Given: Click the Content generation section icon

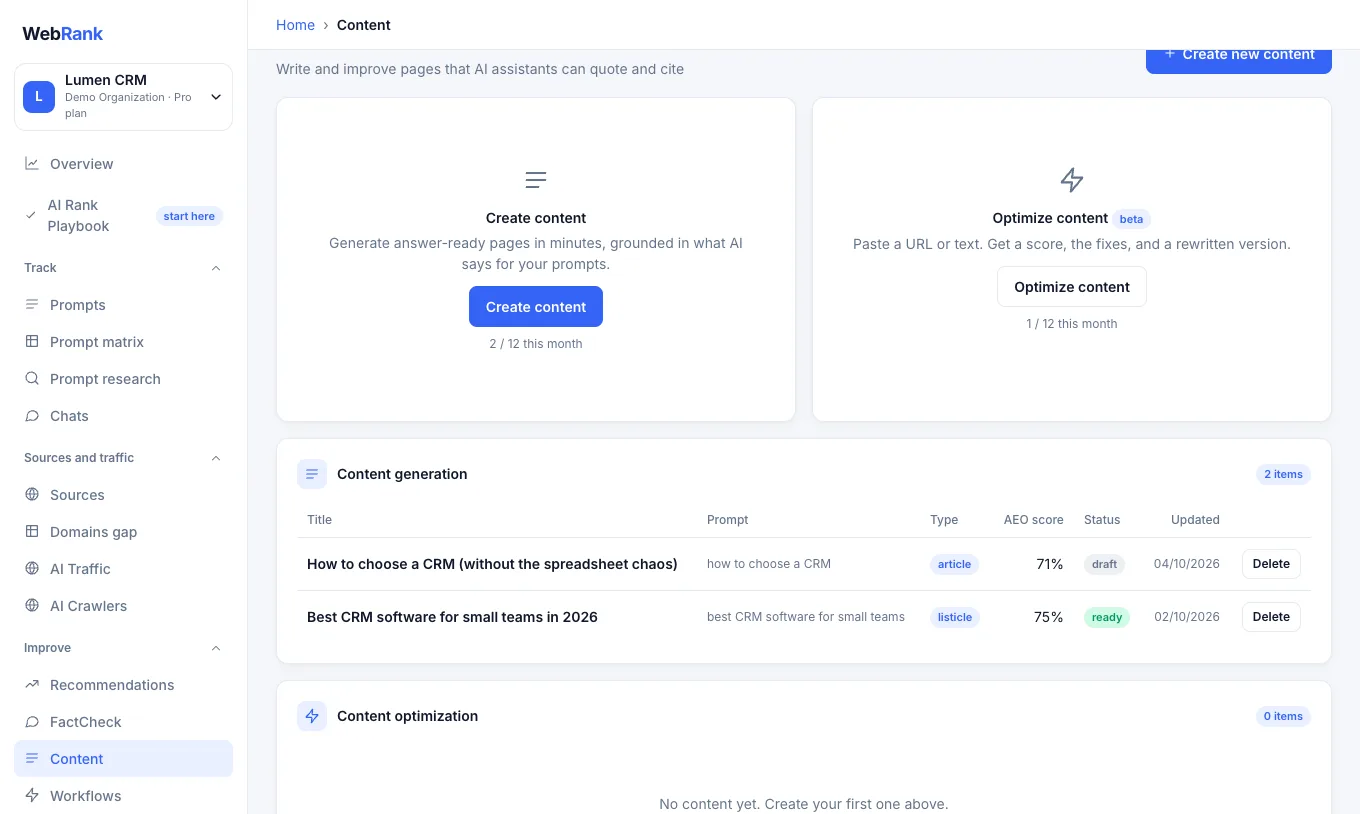Looking at the screenshot, I should (x=312, y=474).
